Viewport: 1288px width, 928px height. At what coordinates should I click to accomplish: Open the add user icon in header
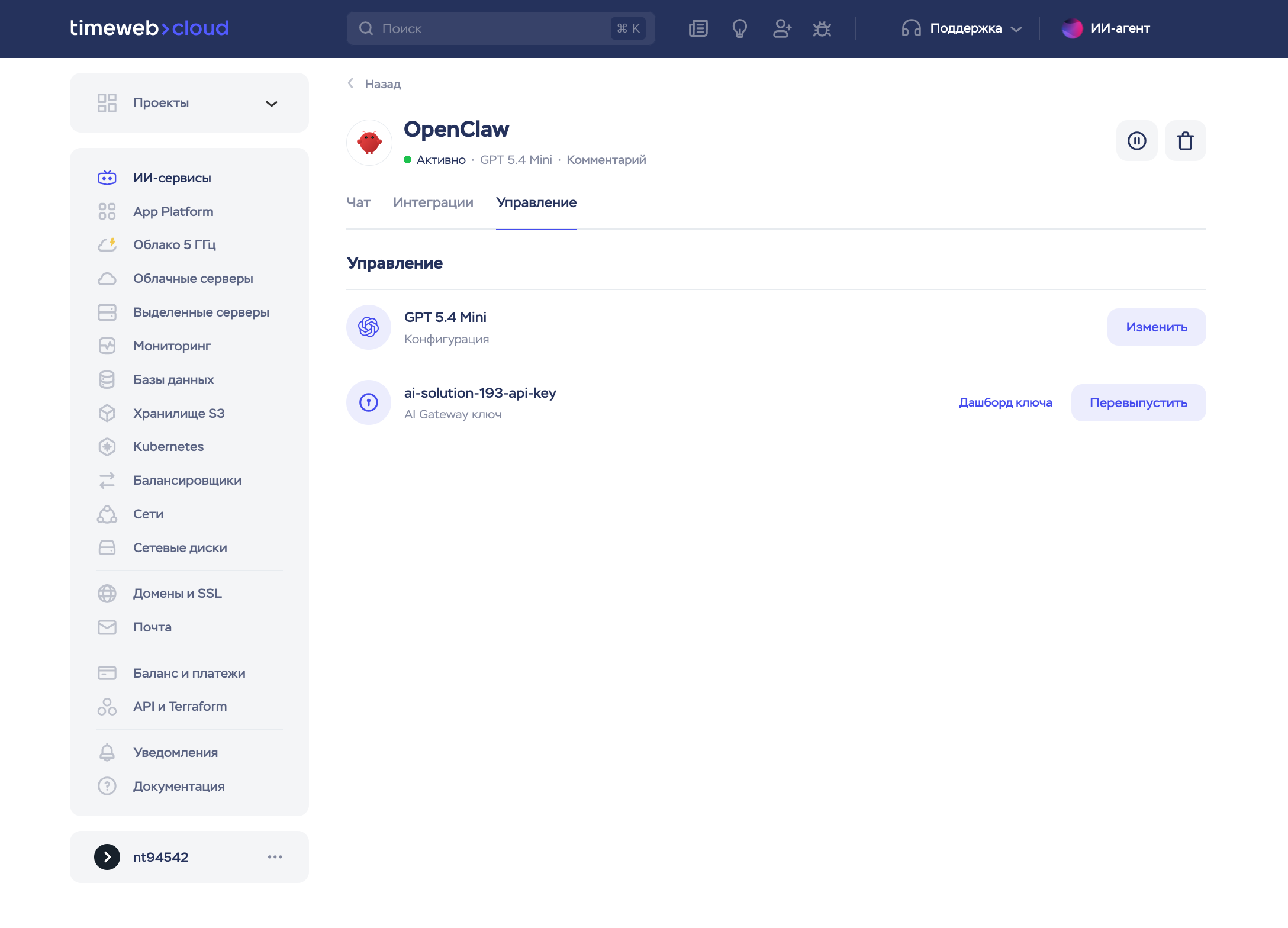click(x=782, y=28)
